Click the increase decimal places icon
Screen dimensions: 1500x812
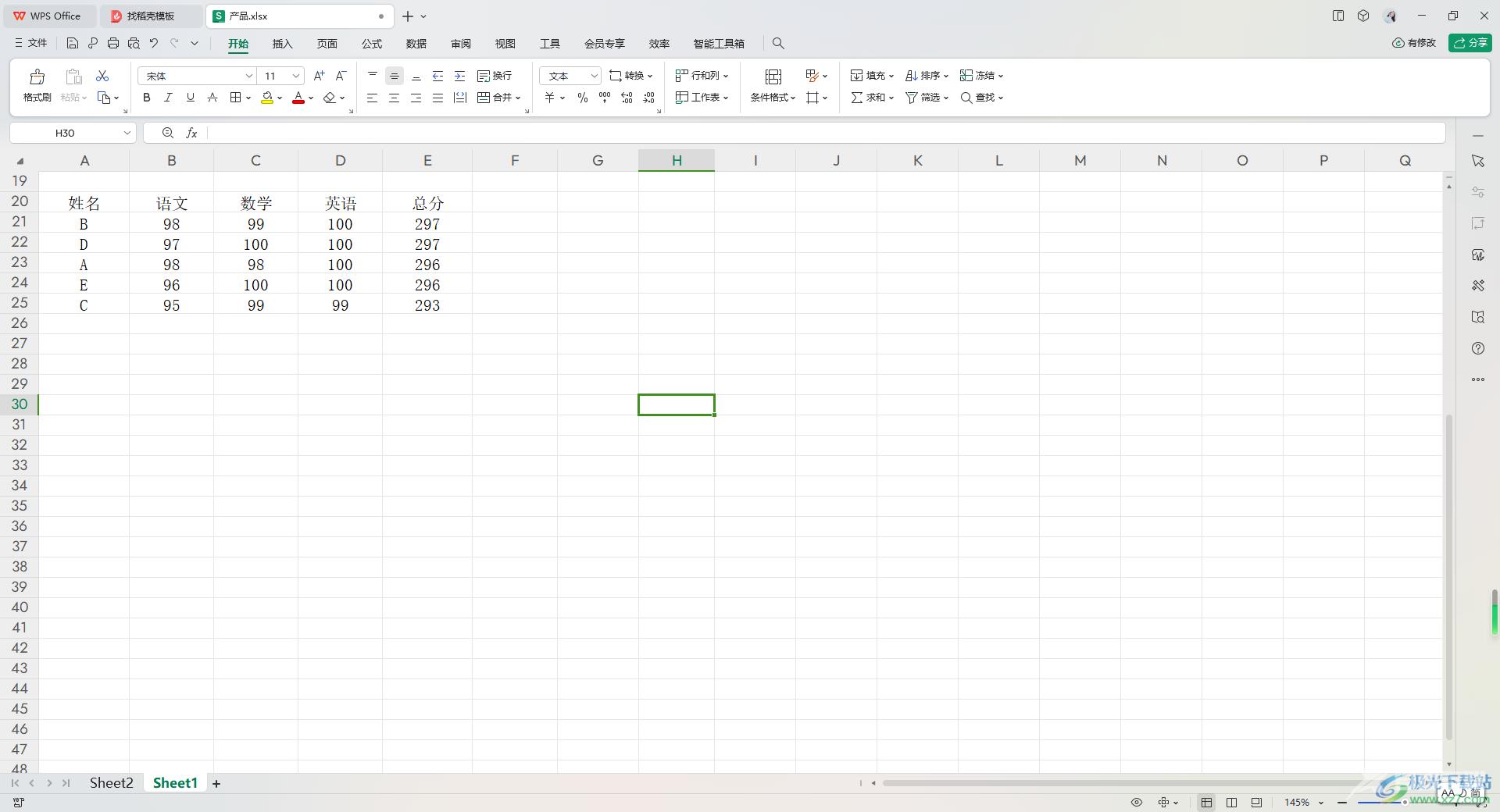[627, 98]
